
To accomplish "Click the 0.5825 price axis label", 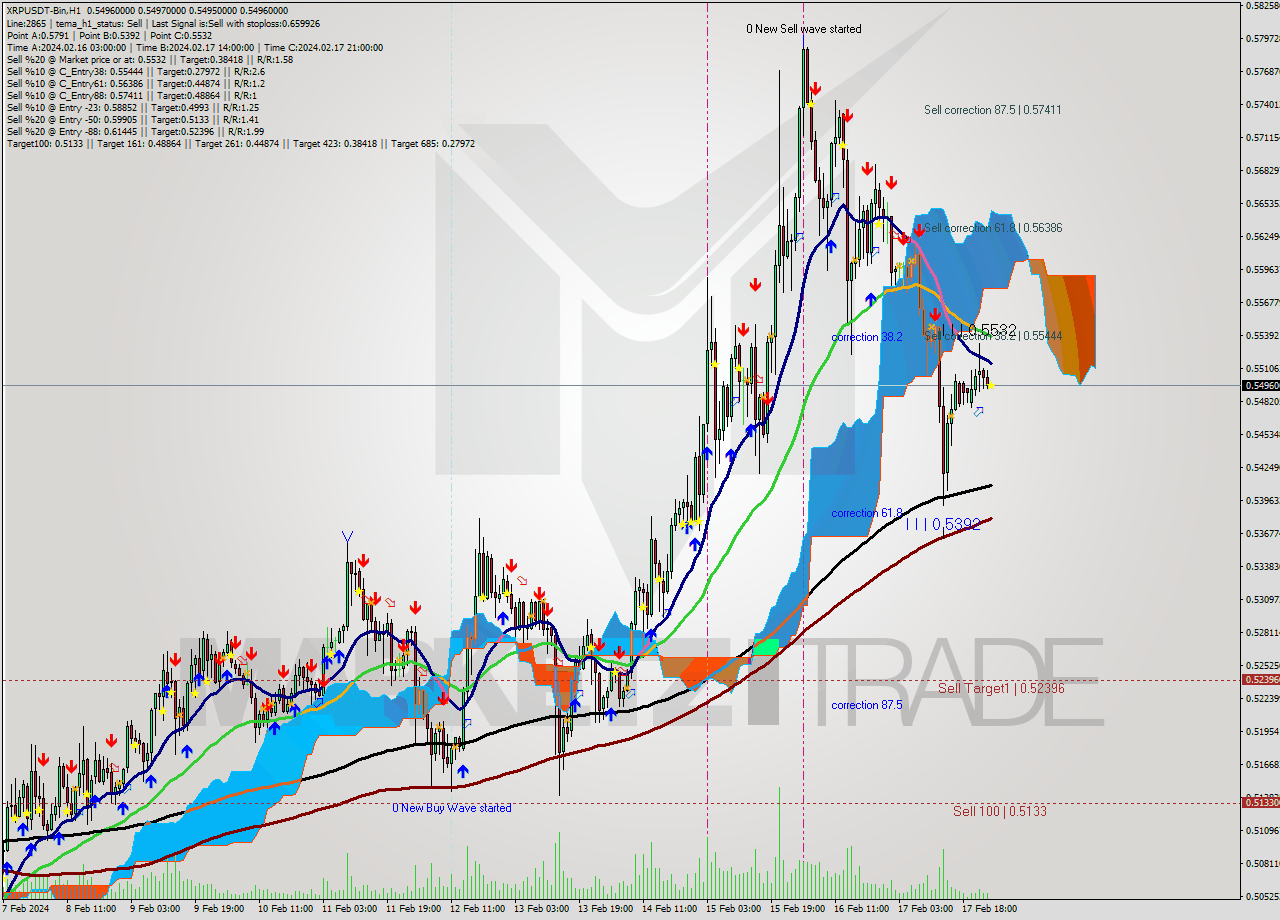I will pos(1261,6).
